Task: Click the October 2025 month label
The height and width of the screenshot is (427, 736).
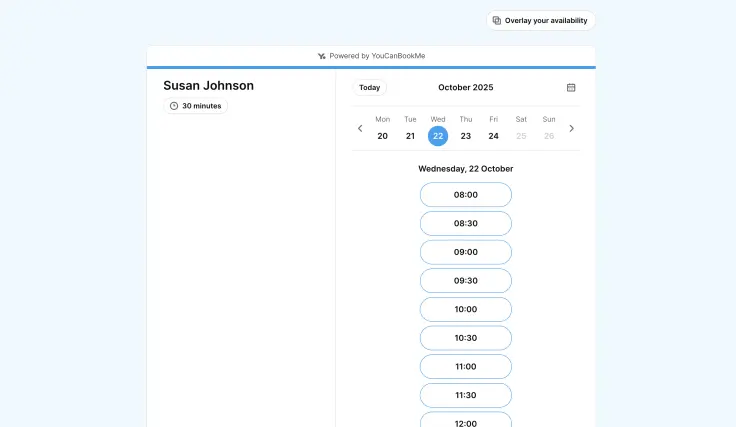Action: click(x=465, y=88)
